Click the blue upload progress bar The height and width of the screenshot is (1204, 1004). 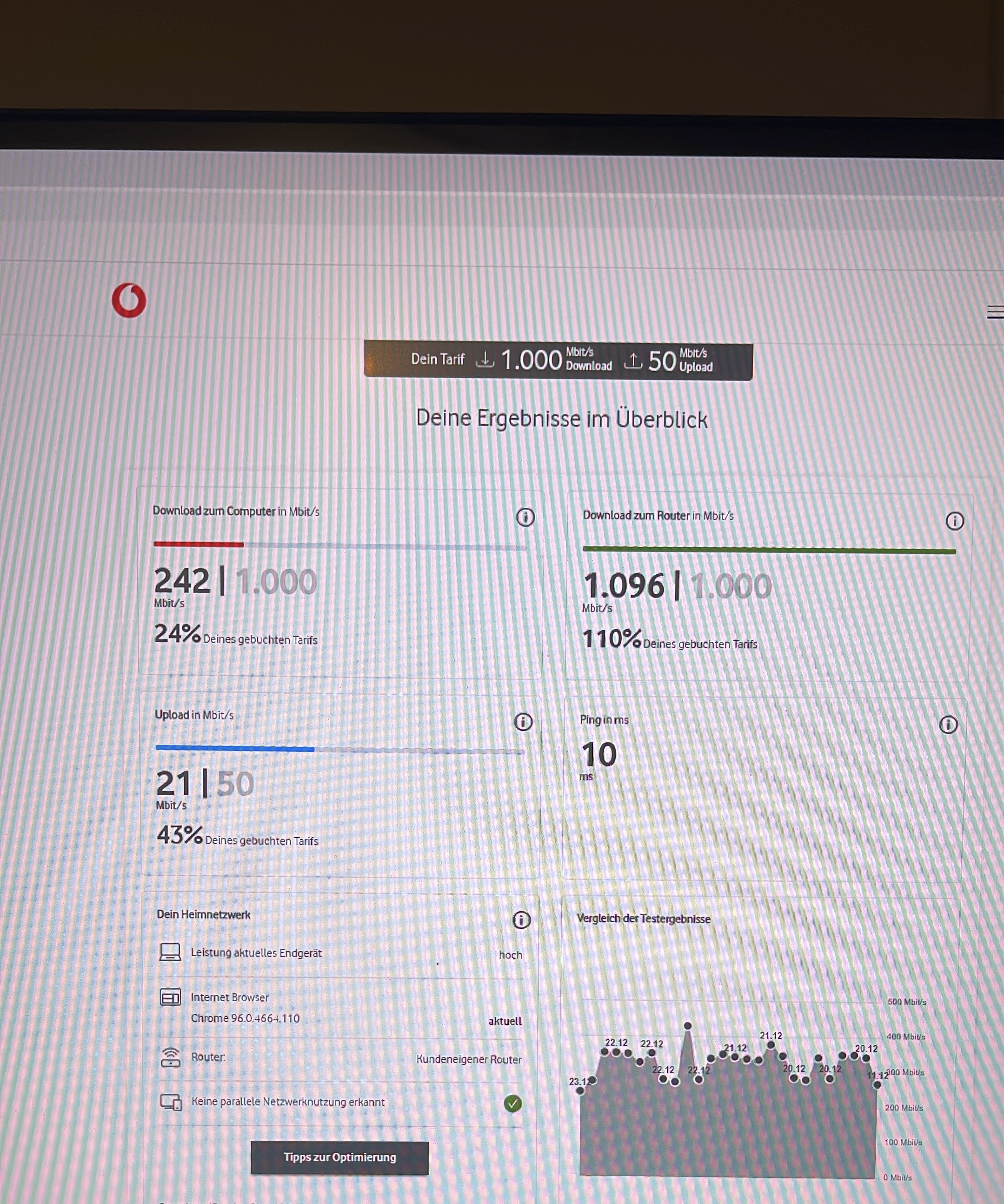tap(234, 748)
